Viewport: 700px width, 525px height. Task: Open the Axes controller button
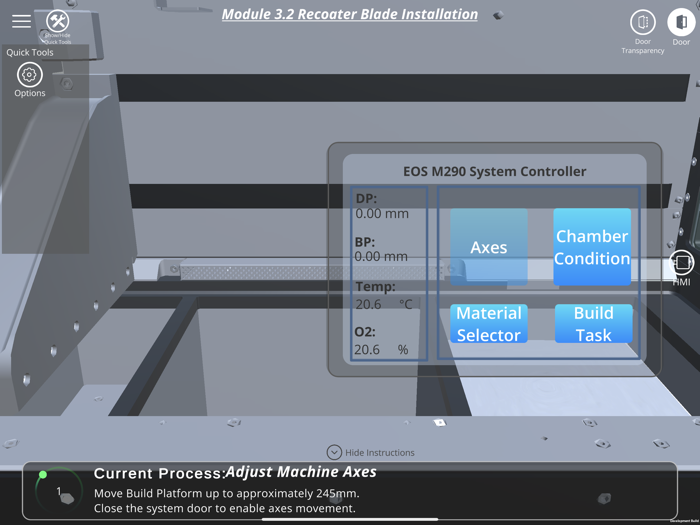click(x=489, y=247)
